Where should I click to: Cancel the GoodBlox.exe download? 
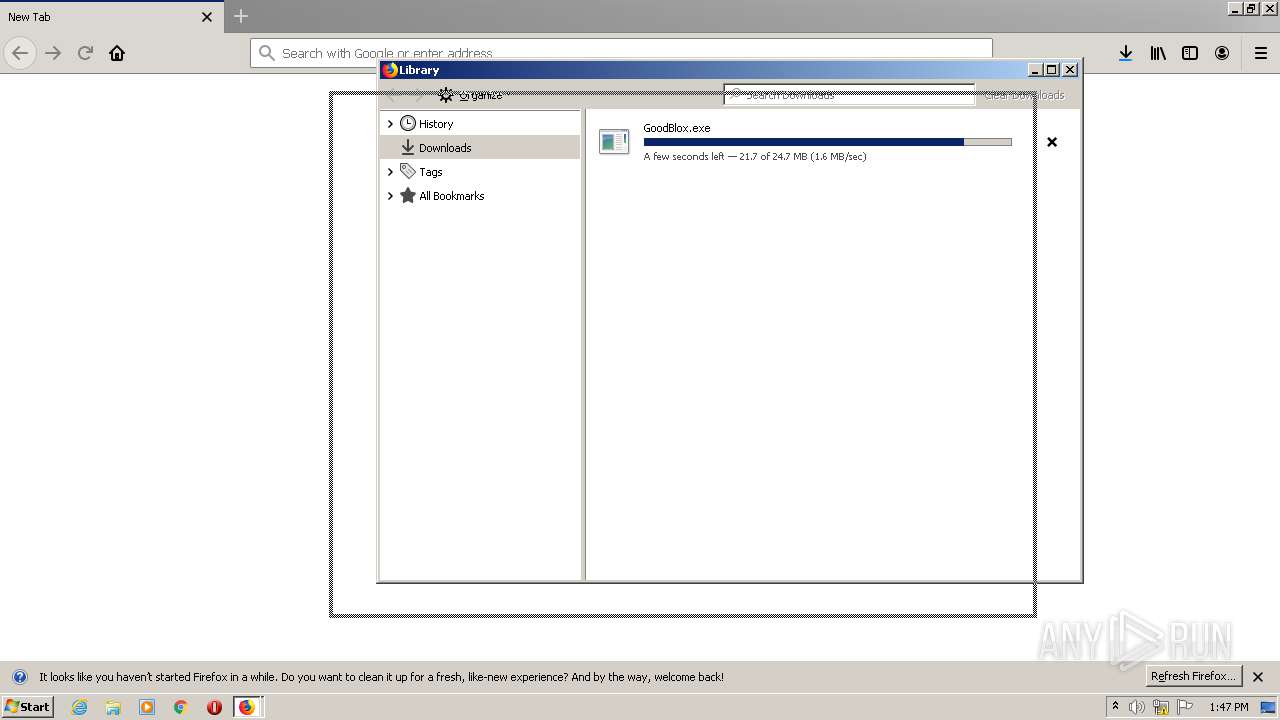pos(1052,142)
